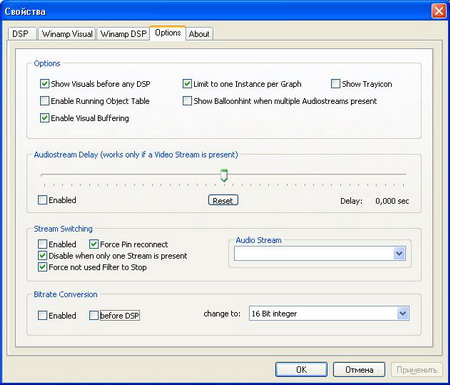The height and width of the screenshot is (385, 450).
Task: Open the Winamp Visual tab
Action: [x=67, y=34]
